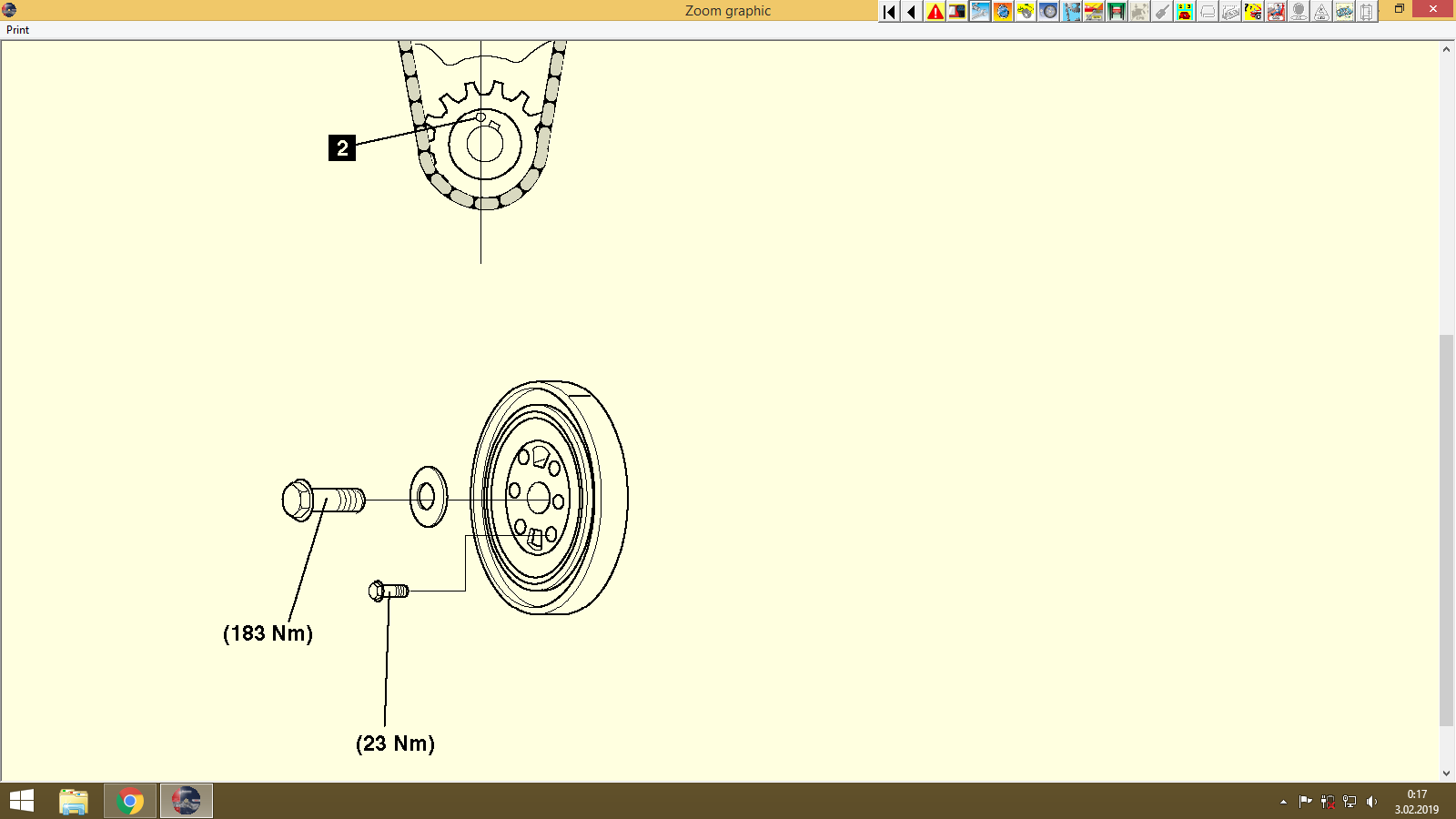
Task: Select the paintbrush toolbar icon
Action: pos(1161,12)
